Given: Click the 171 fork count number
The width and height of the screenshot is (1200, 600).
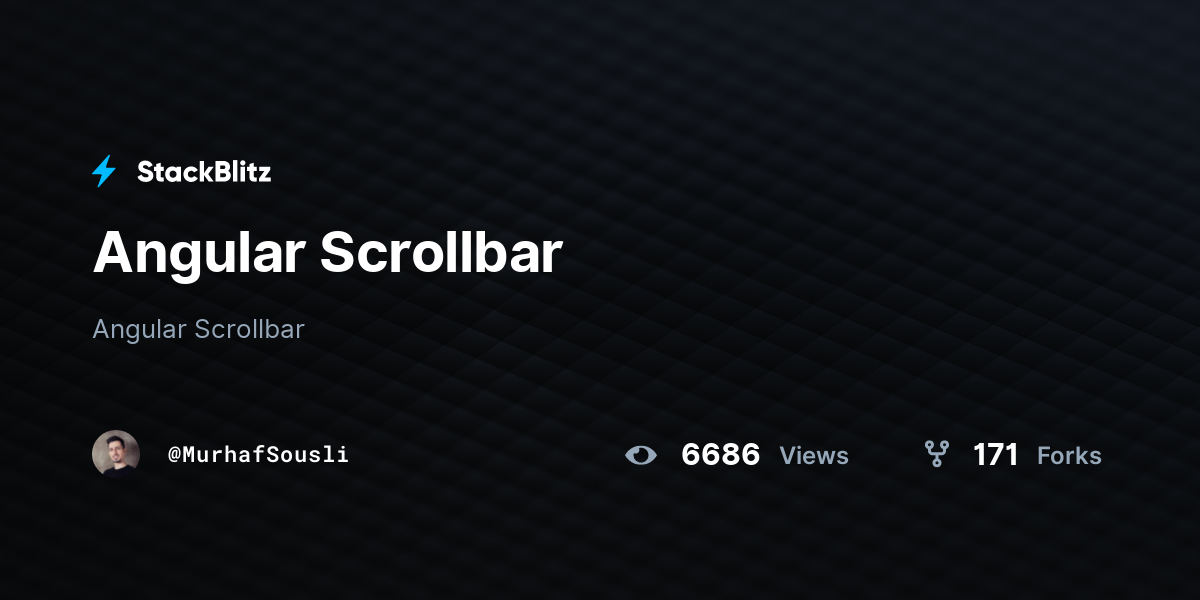Looking at the screenshot, I should pyautogui.click(x=995, y=455).
